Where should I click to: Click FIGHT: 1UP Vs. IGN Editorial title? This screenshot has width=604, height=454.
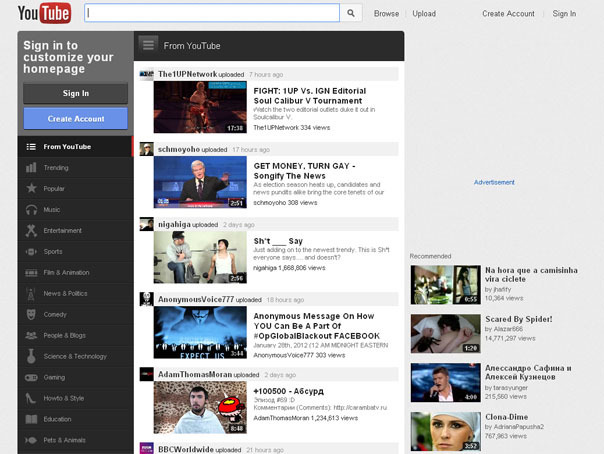(x=310, y=96)
